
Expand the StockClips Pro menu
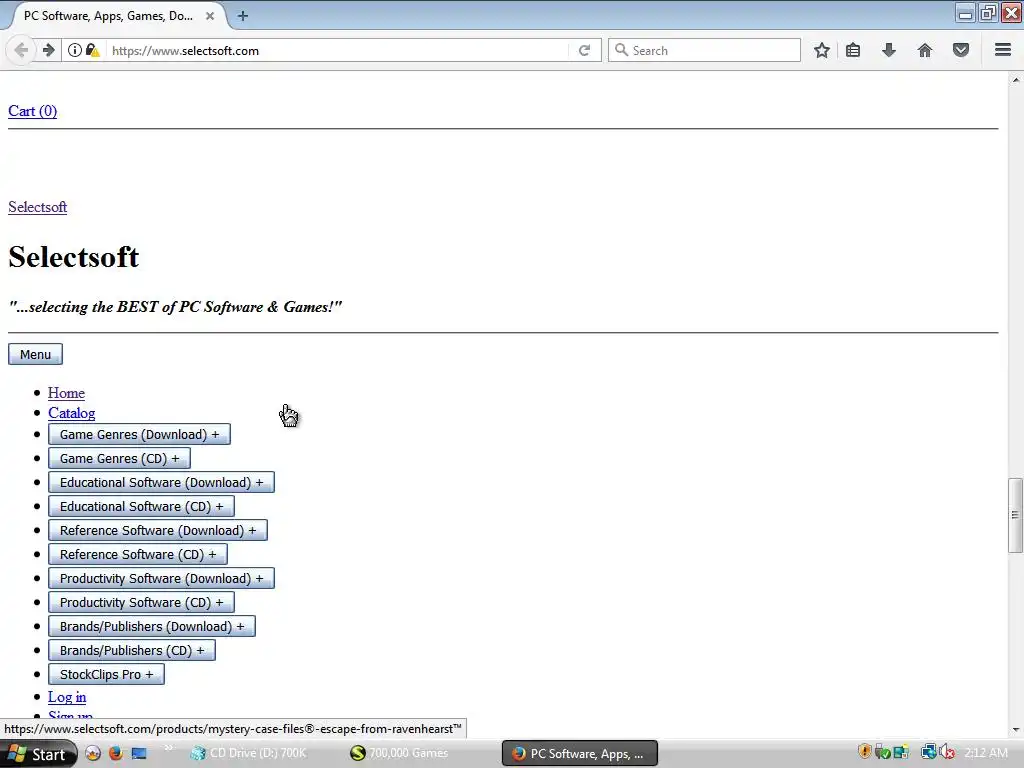coord(106,675)
